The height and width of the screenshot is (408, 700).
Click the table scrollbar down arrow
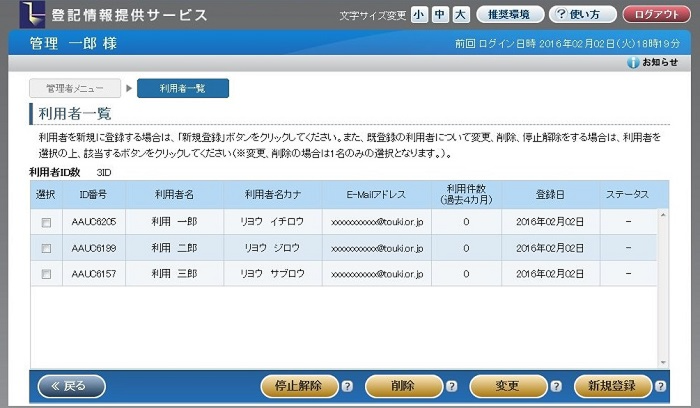coord(663,362)
